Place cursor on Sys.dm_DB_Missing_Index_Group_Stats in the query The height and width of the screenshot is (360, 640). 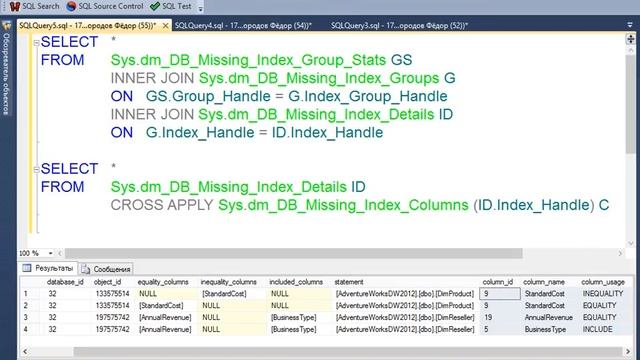pyautogui.click(x=248, y=60)
